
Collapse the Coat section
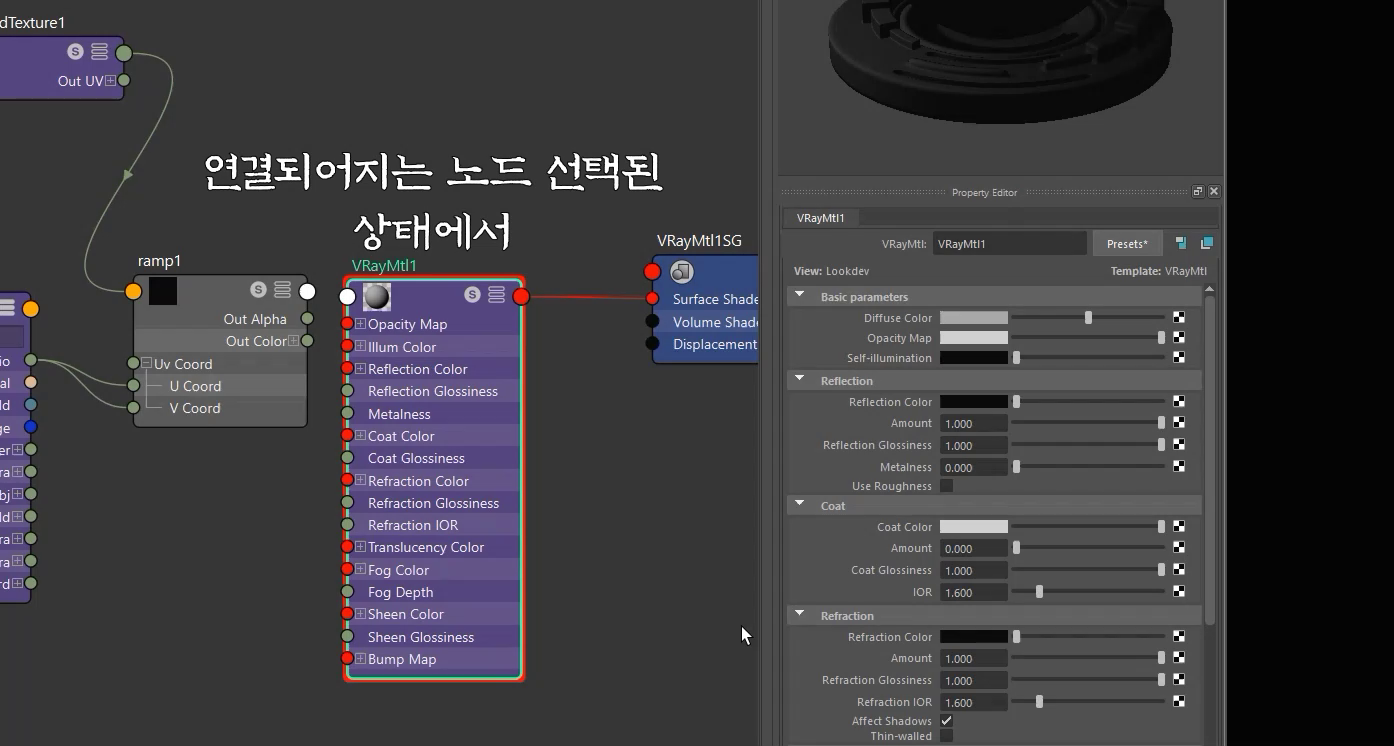click(x=800, y=505)
